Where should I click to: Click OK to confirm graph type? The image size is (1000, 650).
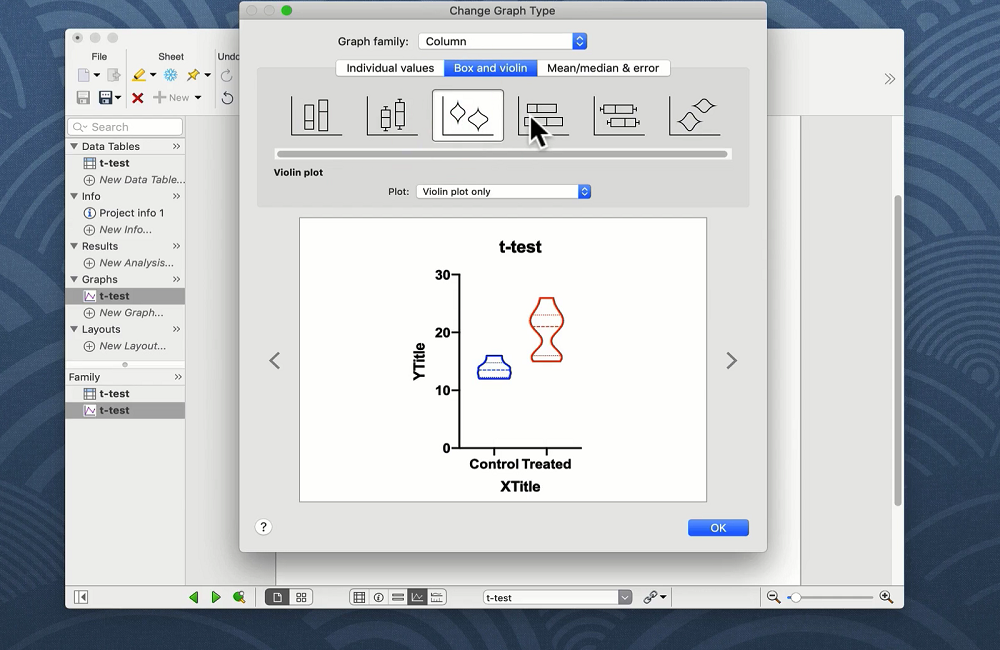(718, 528)
